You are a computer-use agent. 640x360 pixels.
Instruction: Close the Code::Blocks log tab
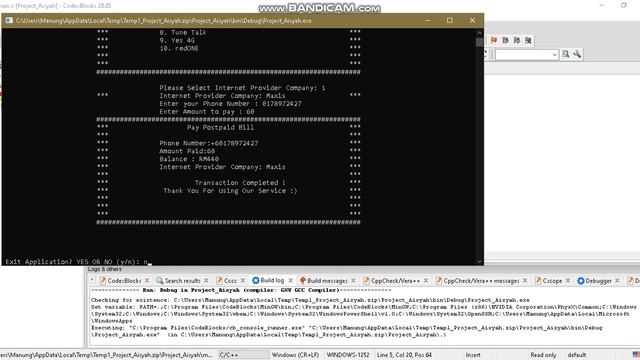[147, 280]
